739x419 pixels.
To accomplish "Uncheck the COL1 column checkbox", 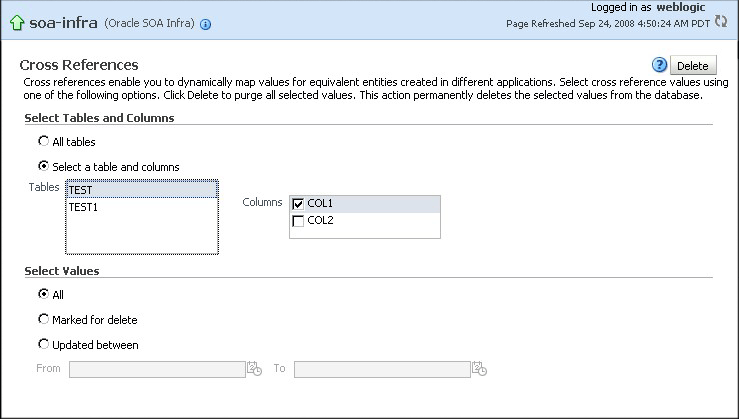I will pos(298,204).
